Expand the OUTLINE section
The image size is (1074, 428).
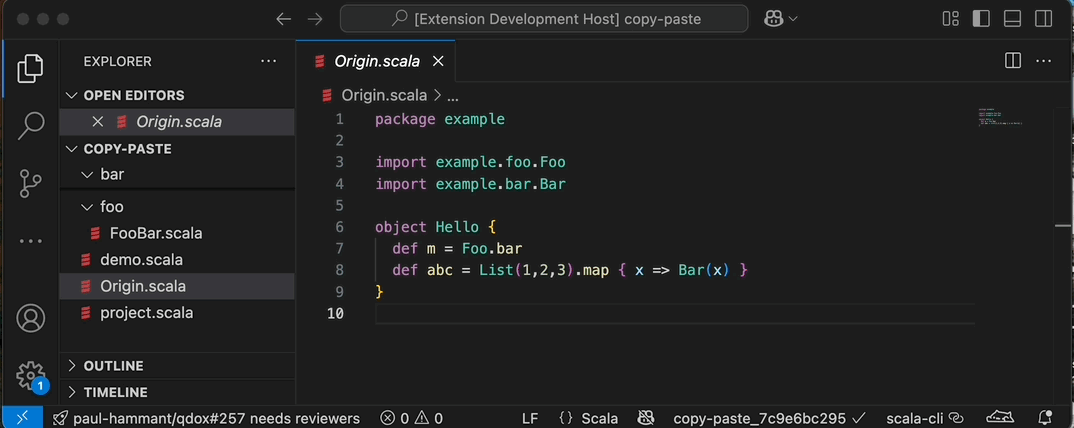(x=113, y=366)
